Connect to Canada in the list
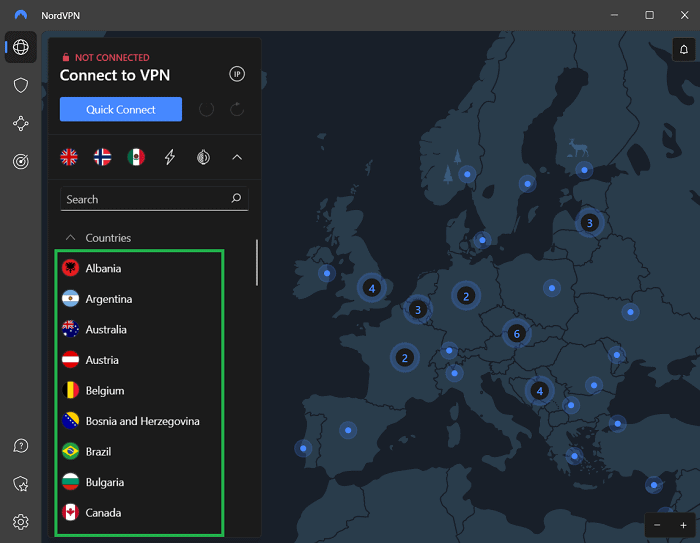Viewport: 700px width, 543px height. [103, 512]
